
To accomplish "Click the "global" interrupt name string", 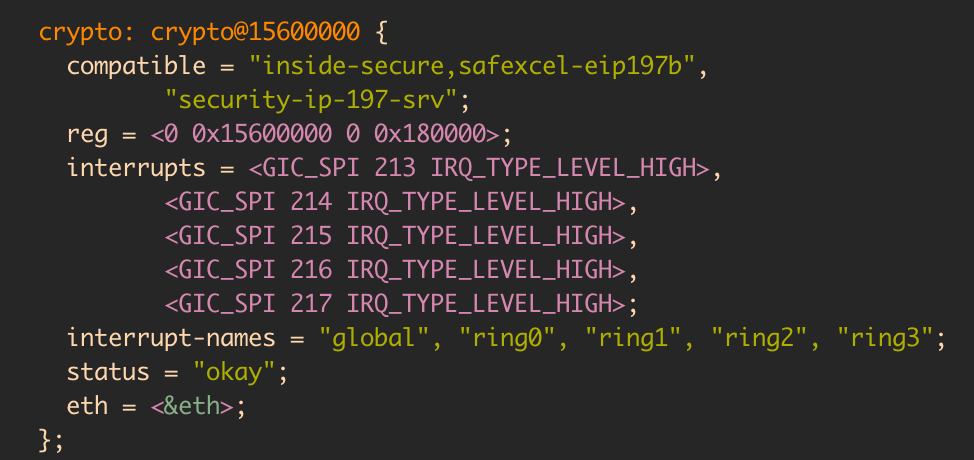I will tap(374, 338).
